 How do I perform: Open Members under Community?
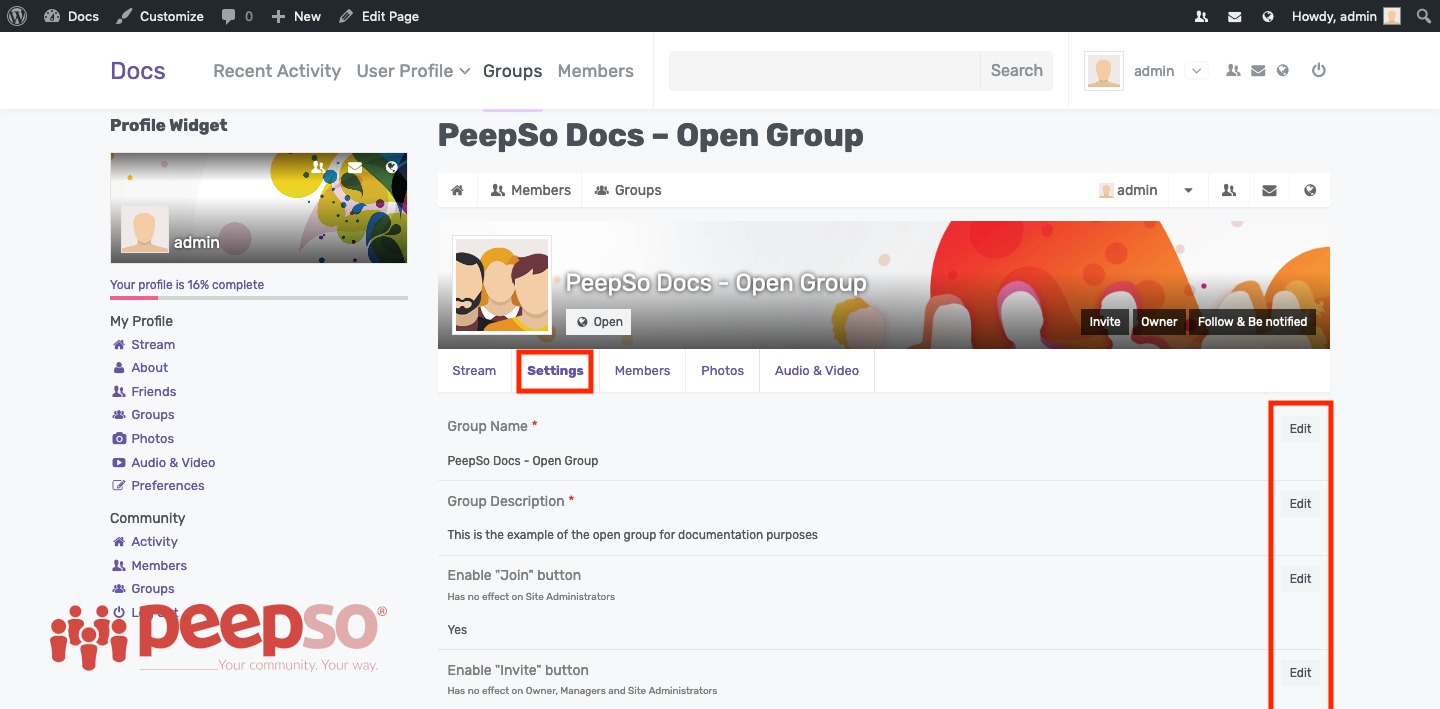150,566
